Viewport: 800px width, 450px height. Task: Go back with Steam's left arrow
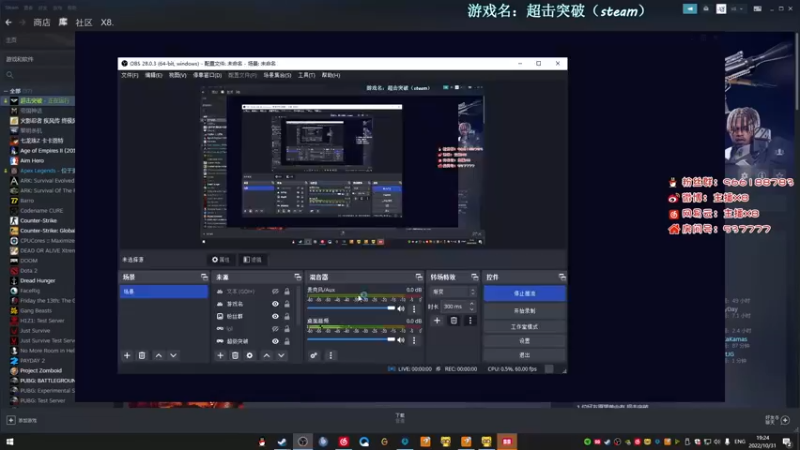(9, 22)
